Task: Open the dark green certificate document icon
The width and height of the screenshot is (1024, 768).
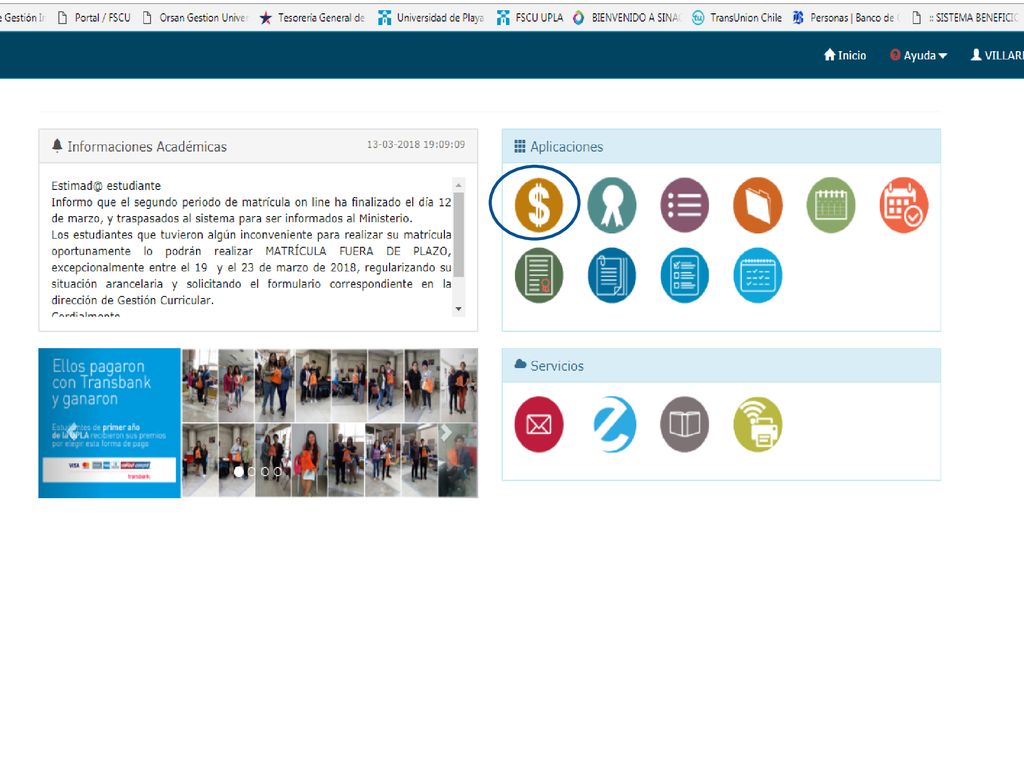Action: [x=539, y=275]
